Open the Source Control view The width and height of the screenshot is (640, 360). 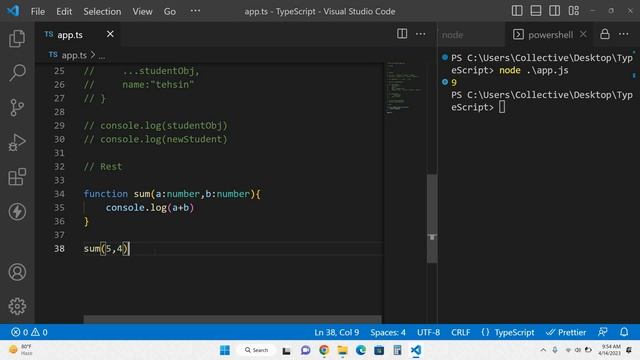pos(17,108)
